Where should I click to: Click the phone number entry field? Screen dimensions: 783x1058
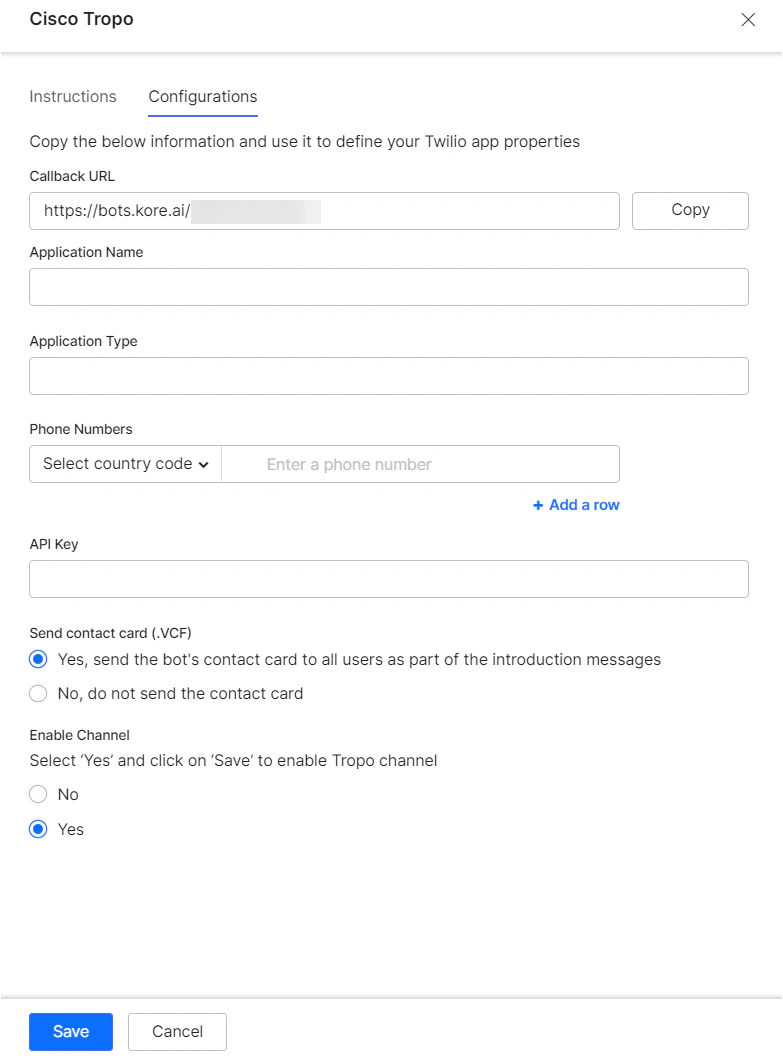click(x=420, y=464)
